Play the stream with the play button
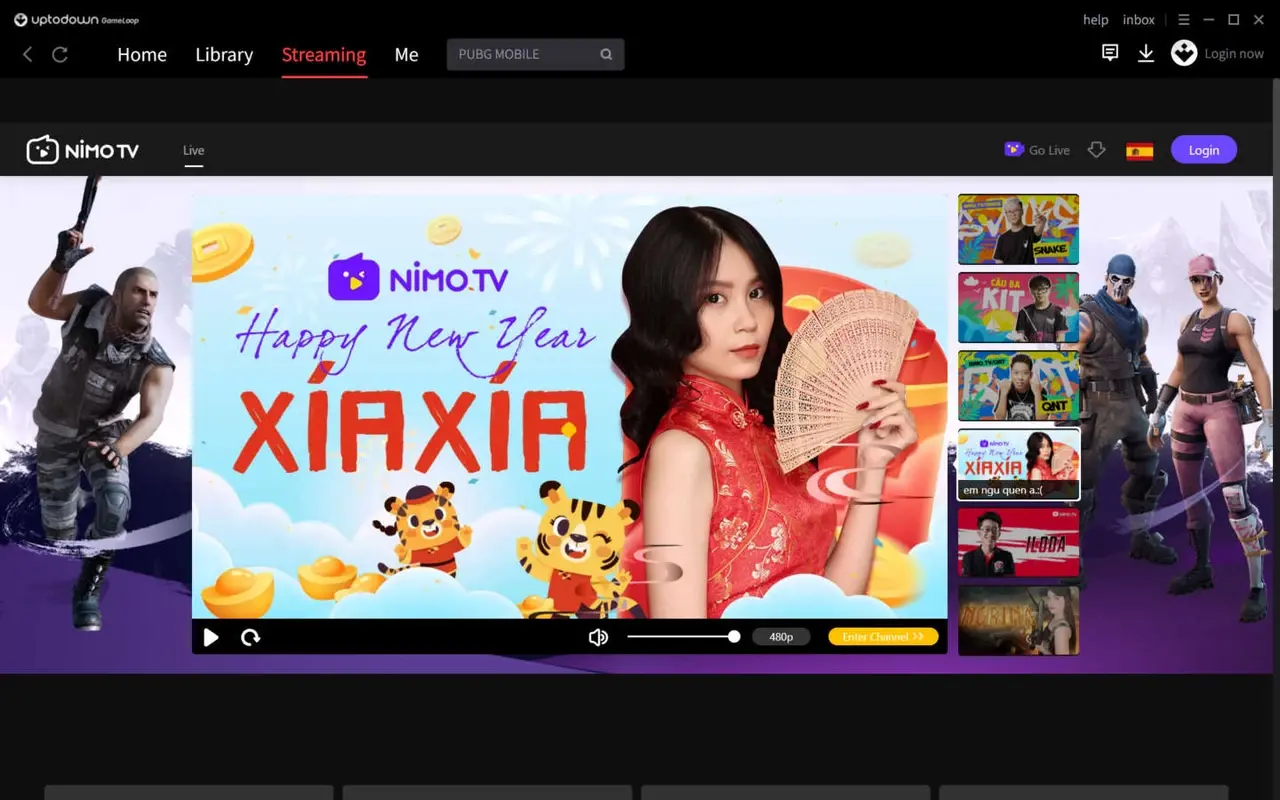Viewport: 1280px width, 800px height. point(211,637)
